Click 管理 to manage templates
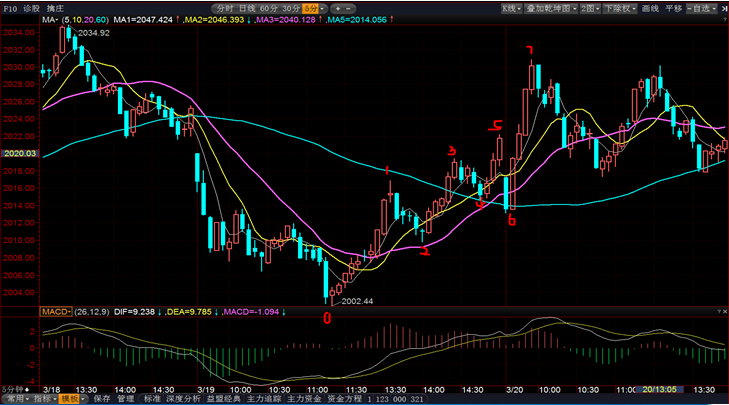 125,399
